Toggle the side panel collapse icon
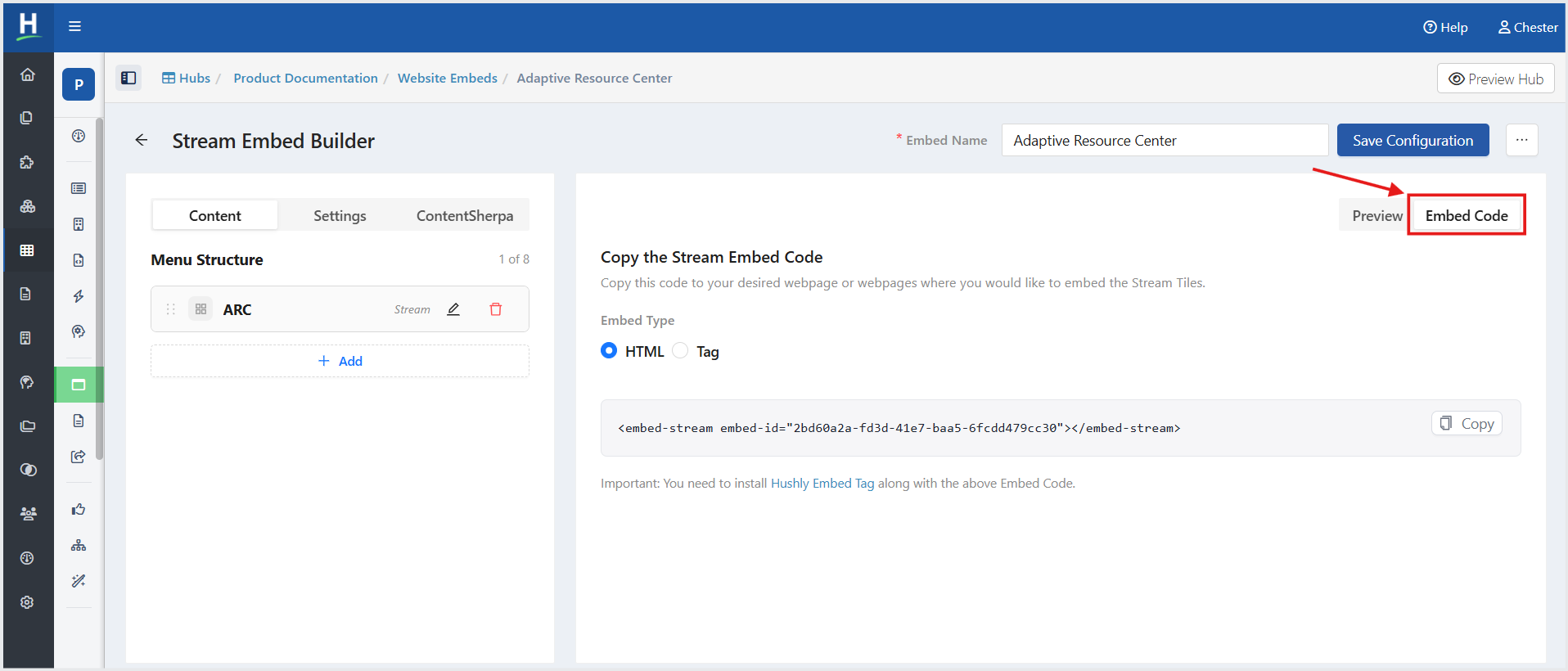 click(128, 78)
